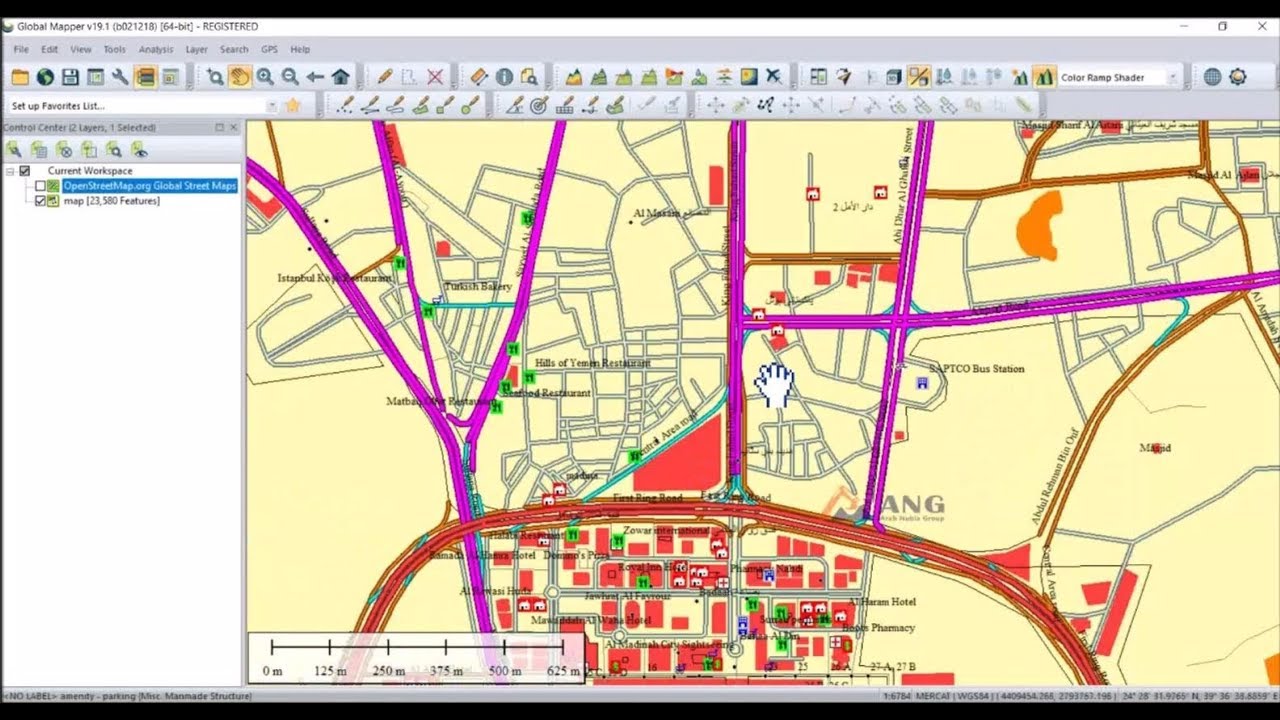The height and width of the screenshot is (720, 1280).
Task: Click the target range ring digitizer icon
Action: tap(539, 105)
